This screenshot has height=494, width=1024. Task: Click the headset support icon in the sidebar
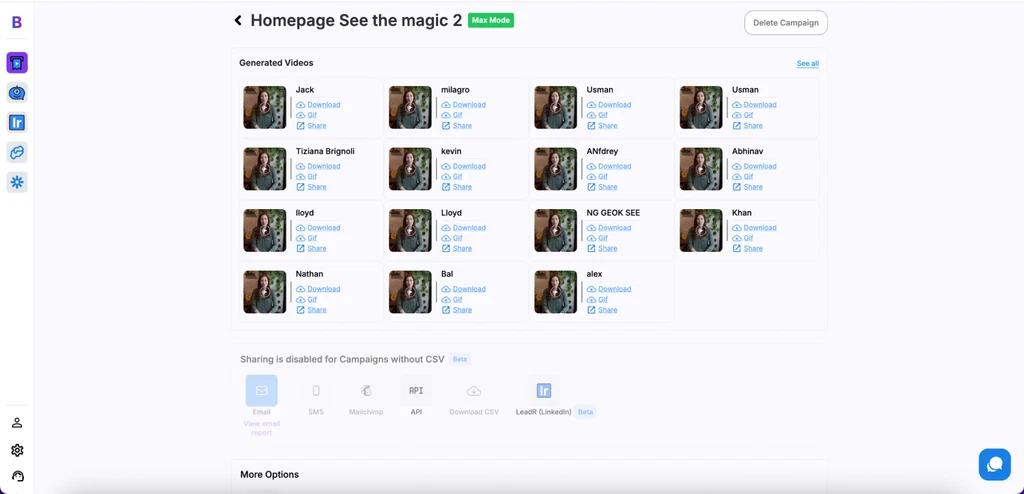tap(17, 476)
